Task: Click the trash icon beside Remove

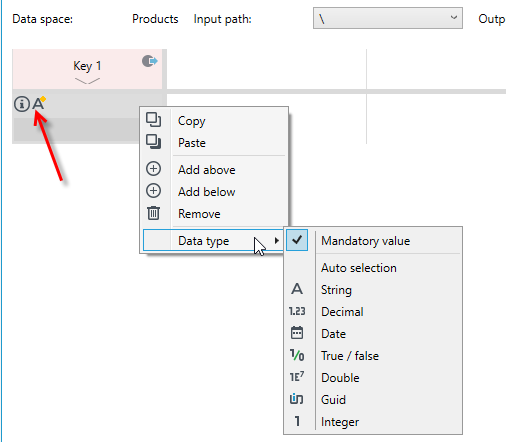Action: tap(153, 213)
